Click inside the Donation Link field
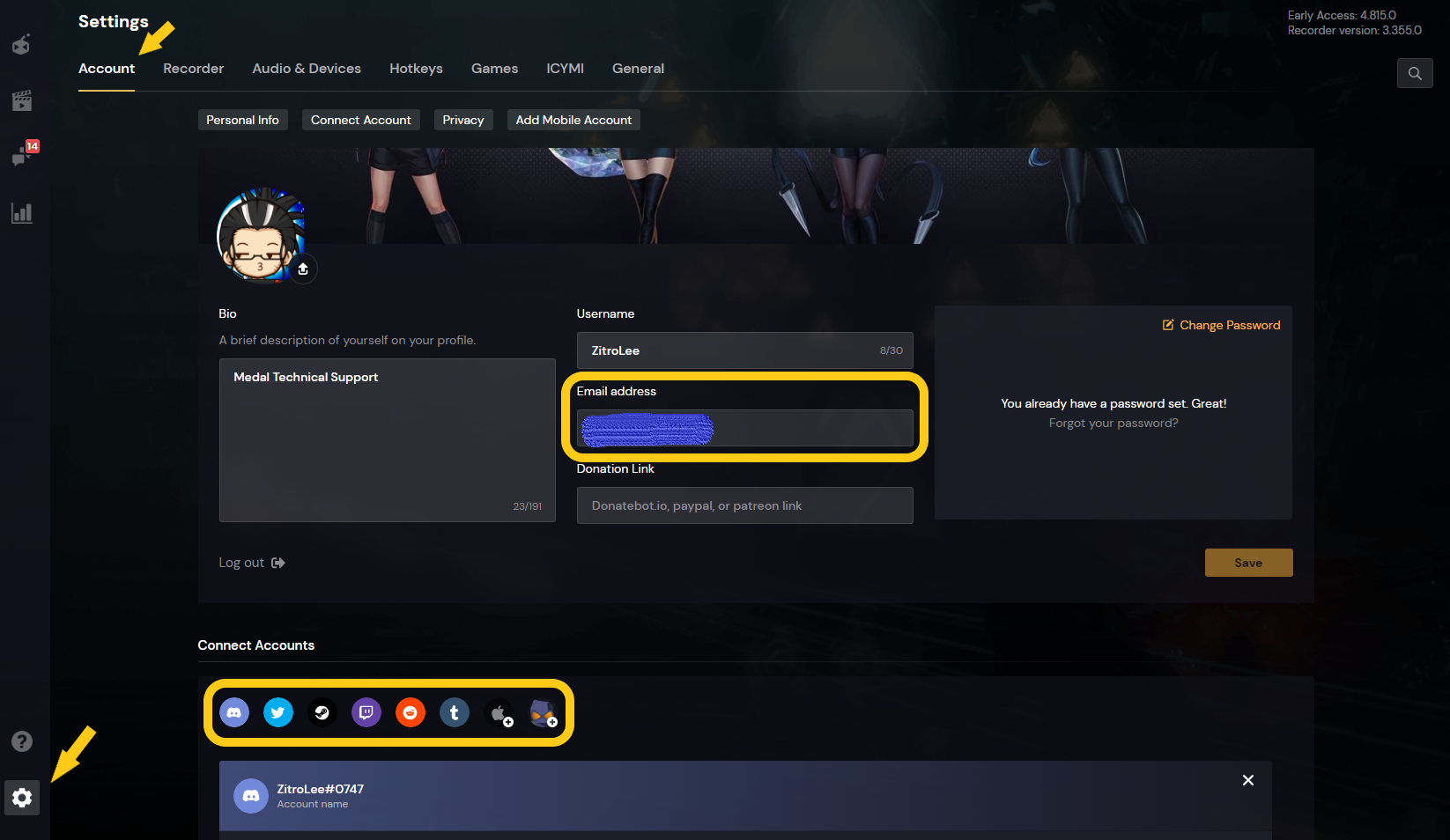Viewport: 1450px width, 840px height. pos(744,505)
